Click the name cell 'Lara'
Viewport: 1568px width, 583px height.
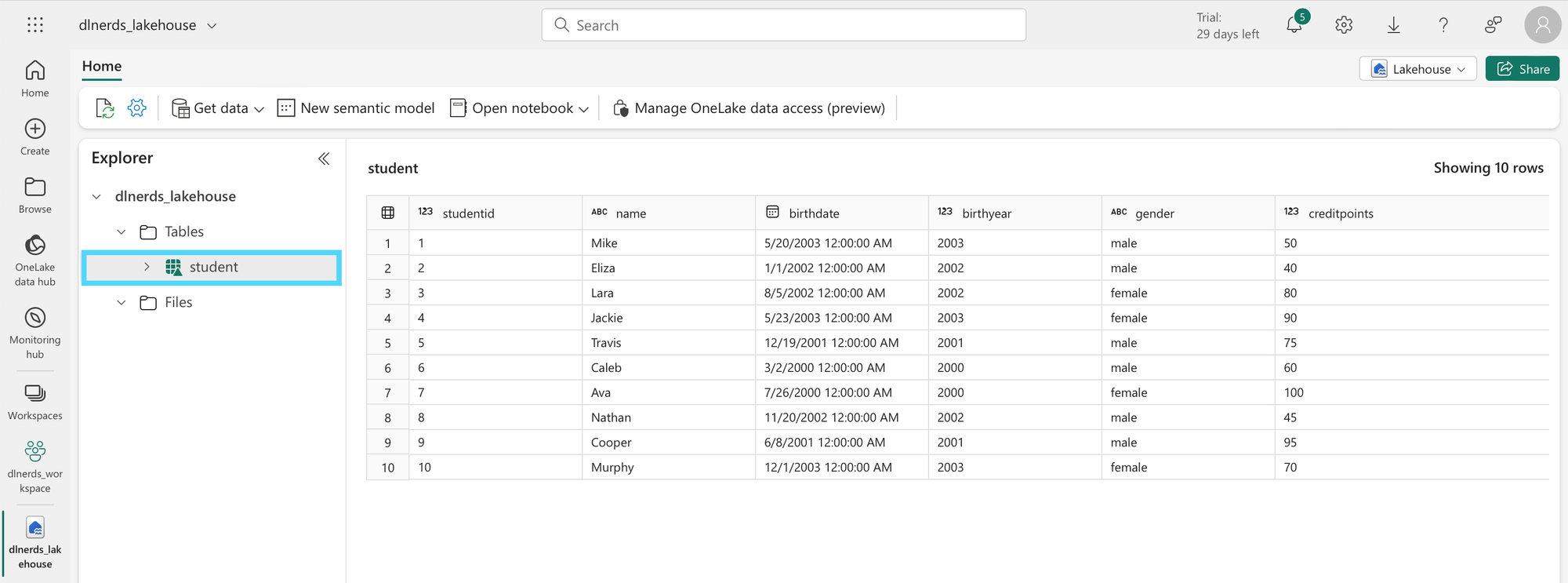coord(669,293)
